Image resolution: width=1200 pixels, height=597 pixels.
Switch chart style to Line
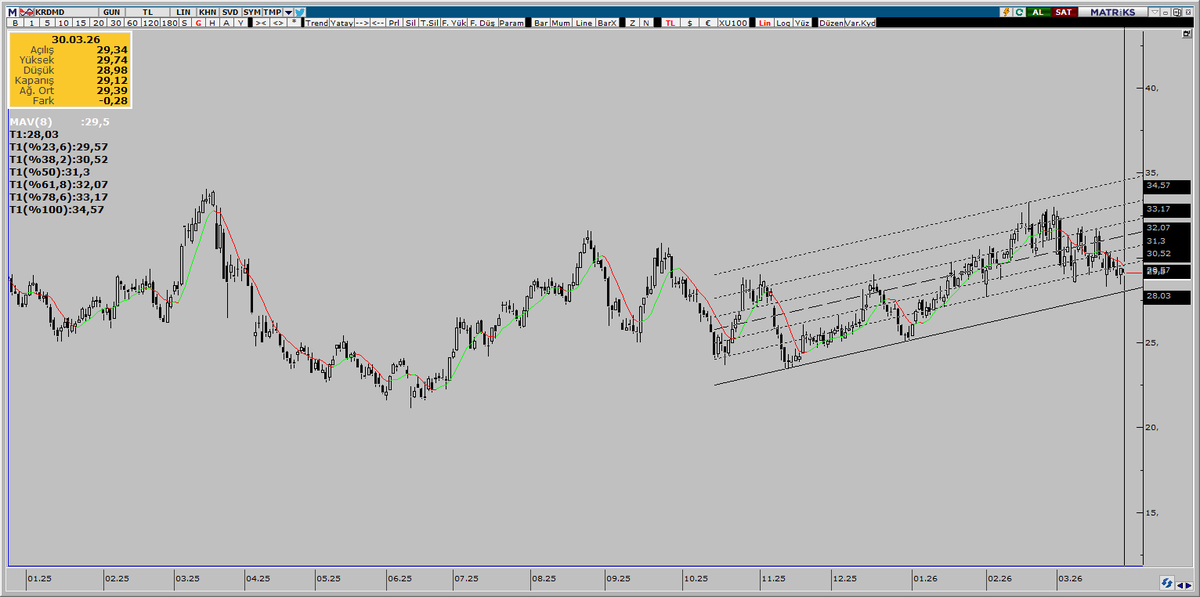[584, 23]
